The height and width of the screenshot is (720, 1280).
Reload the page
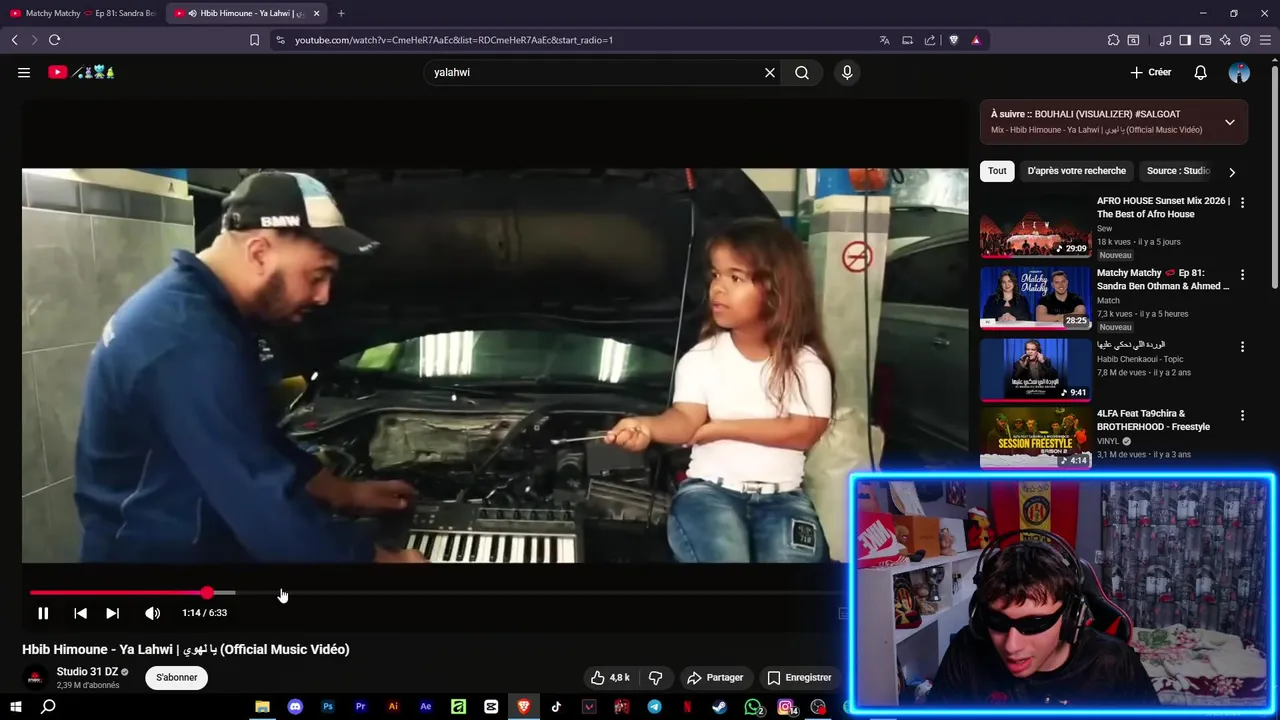[54, 40]
